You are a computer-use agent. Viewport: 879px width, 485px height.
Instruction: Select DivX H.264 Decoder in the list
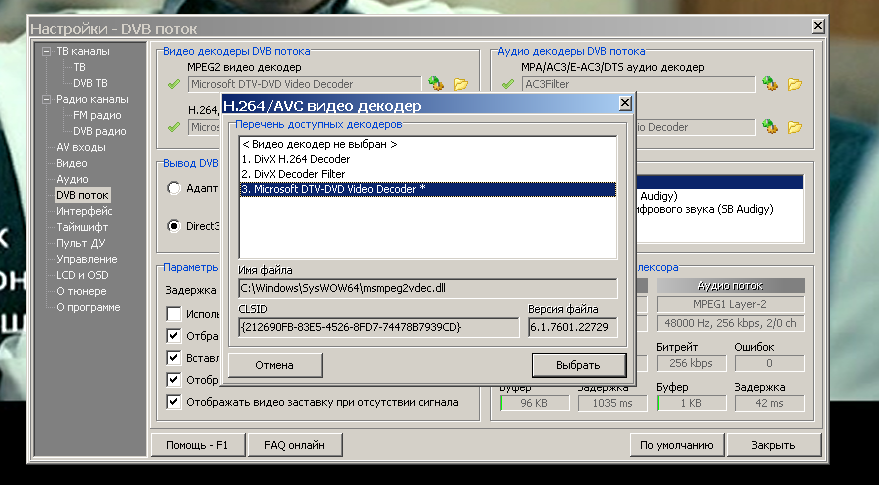tap(295, 159)
